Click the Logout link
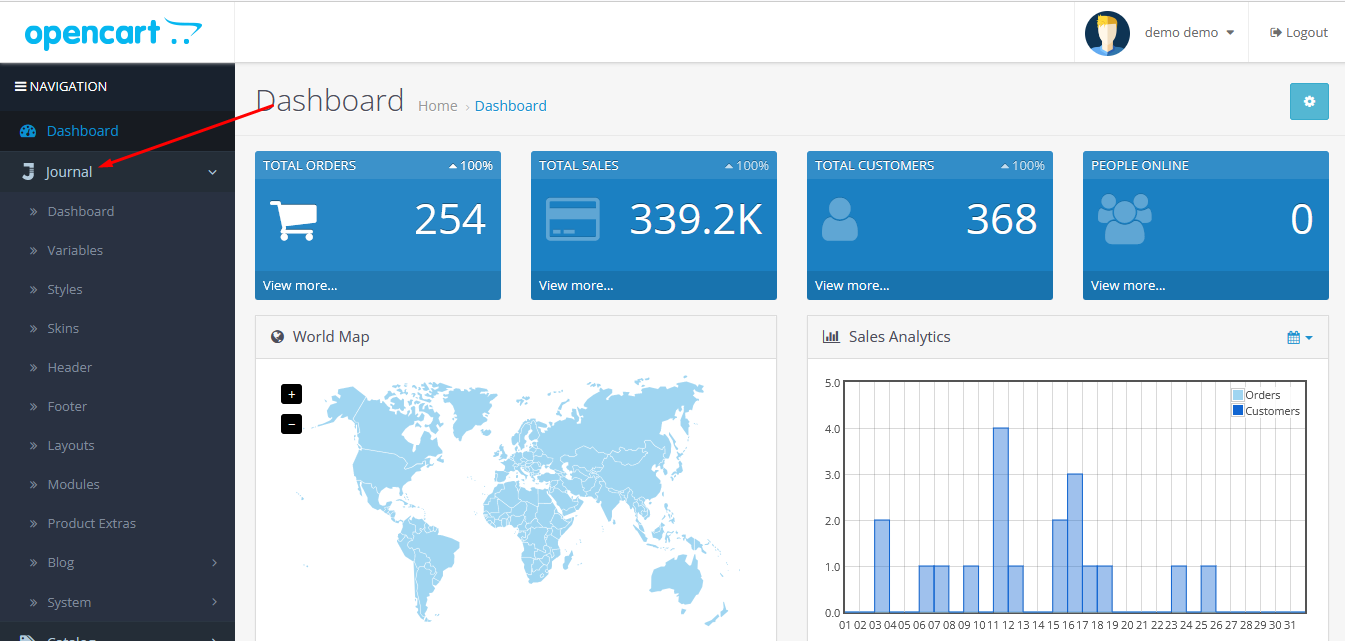The height and width of the screenshot is (641, 1345). (x=1299, y=33)
